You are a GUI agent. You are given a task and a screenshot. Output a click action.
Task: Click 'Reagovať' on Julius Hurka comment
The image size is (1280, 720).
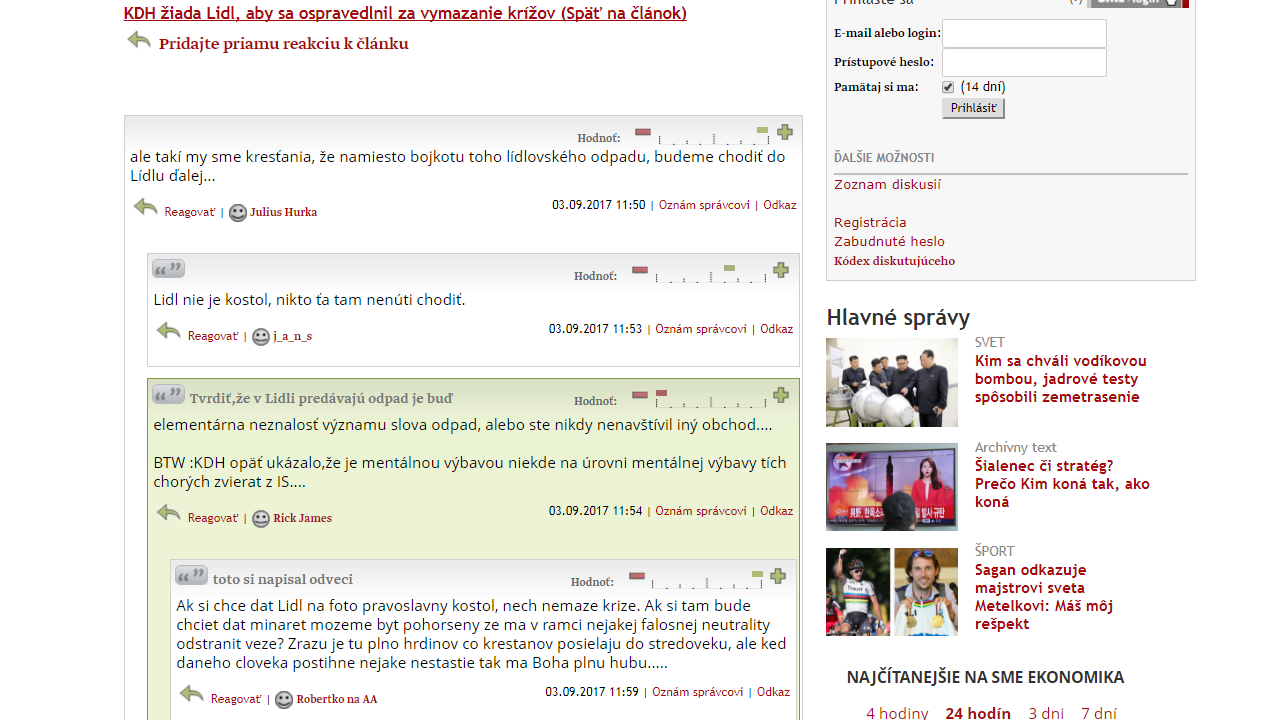[190, 212]
